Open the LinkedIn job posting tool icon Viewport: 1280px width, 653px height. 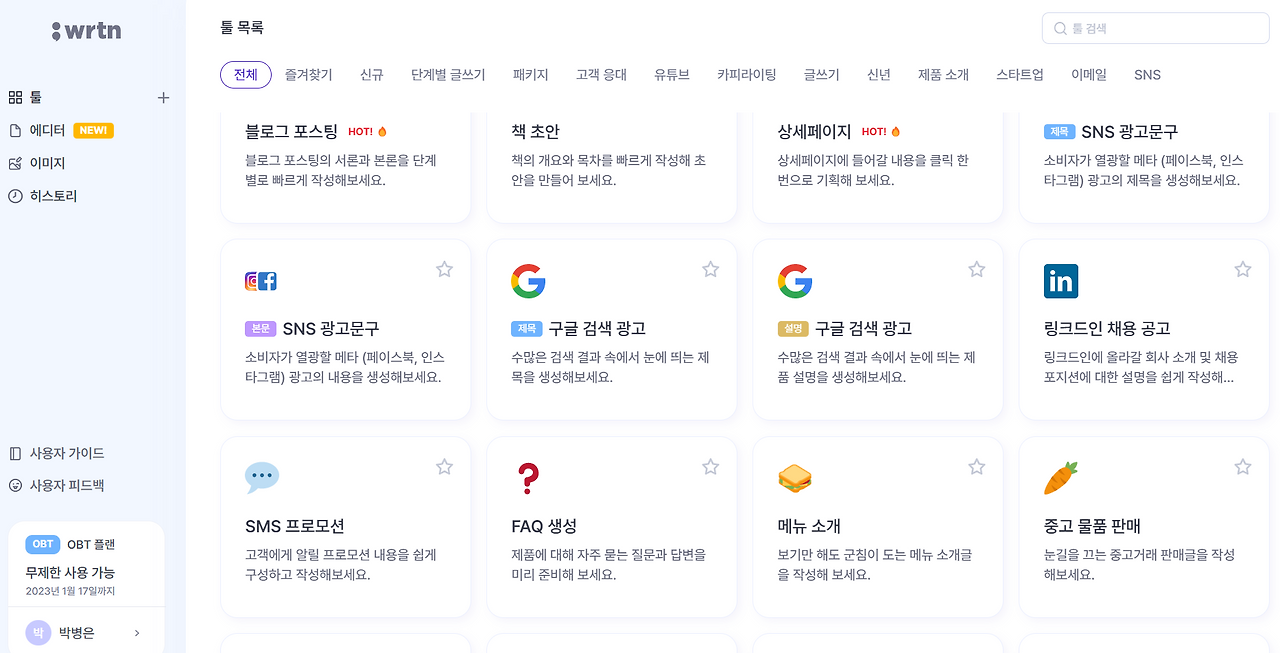pos(1061,281)
